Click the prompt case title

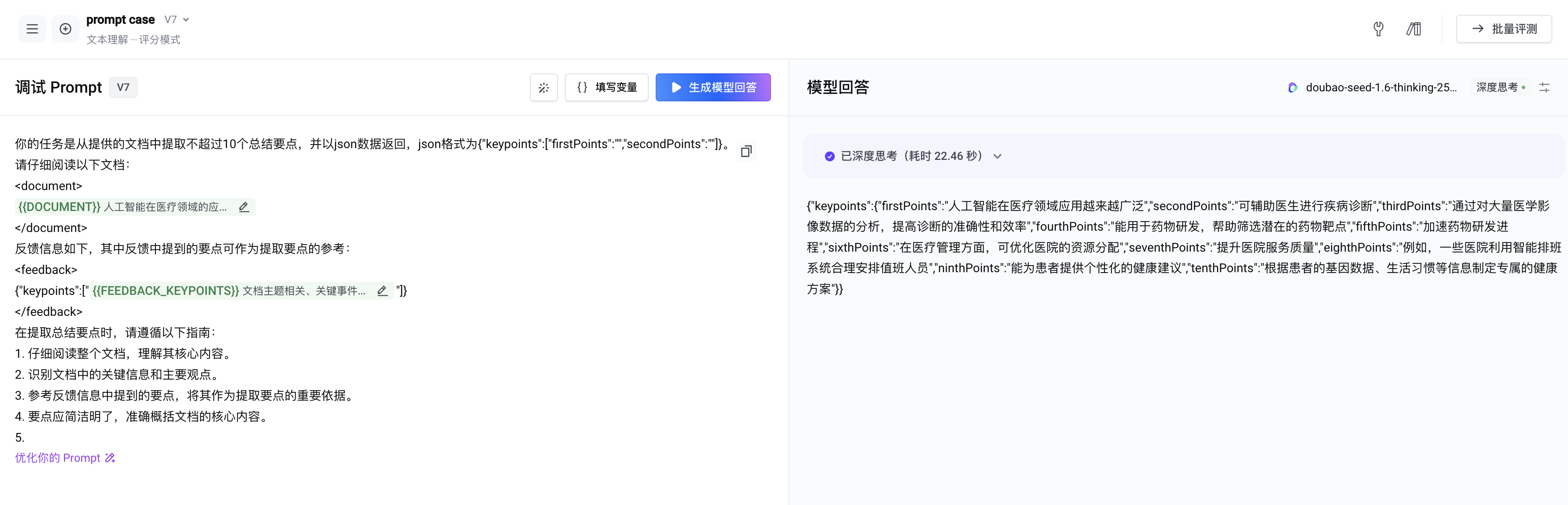(120, 20)
